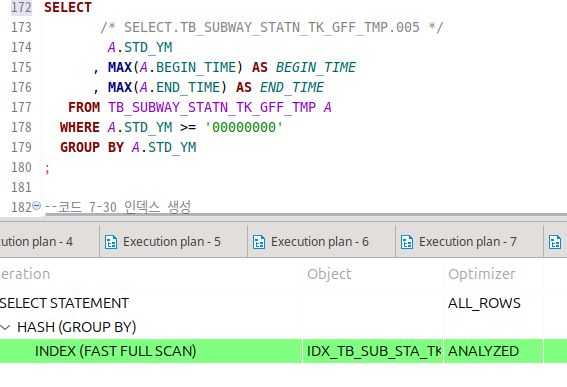Open the Execution plan - 7 tab
The image size is (567, 387).
[469, 242]
